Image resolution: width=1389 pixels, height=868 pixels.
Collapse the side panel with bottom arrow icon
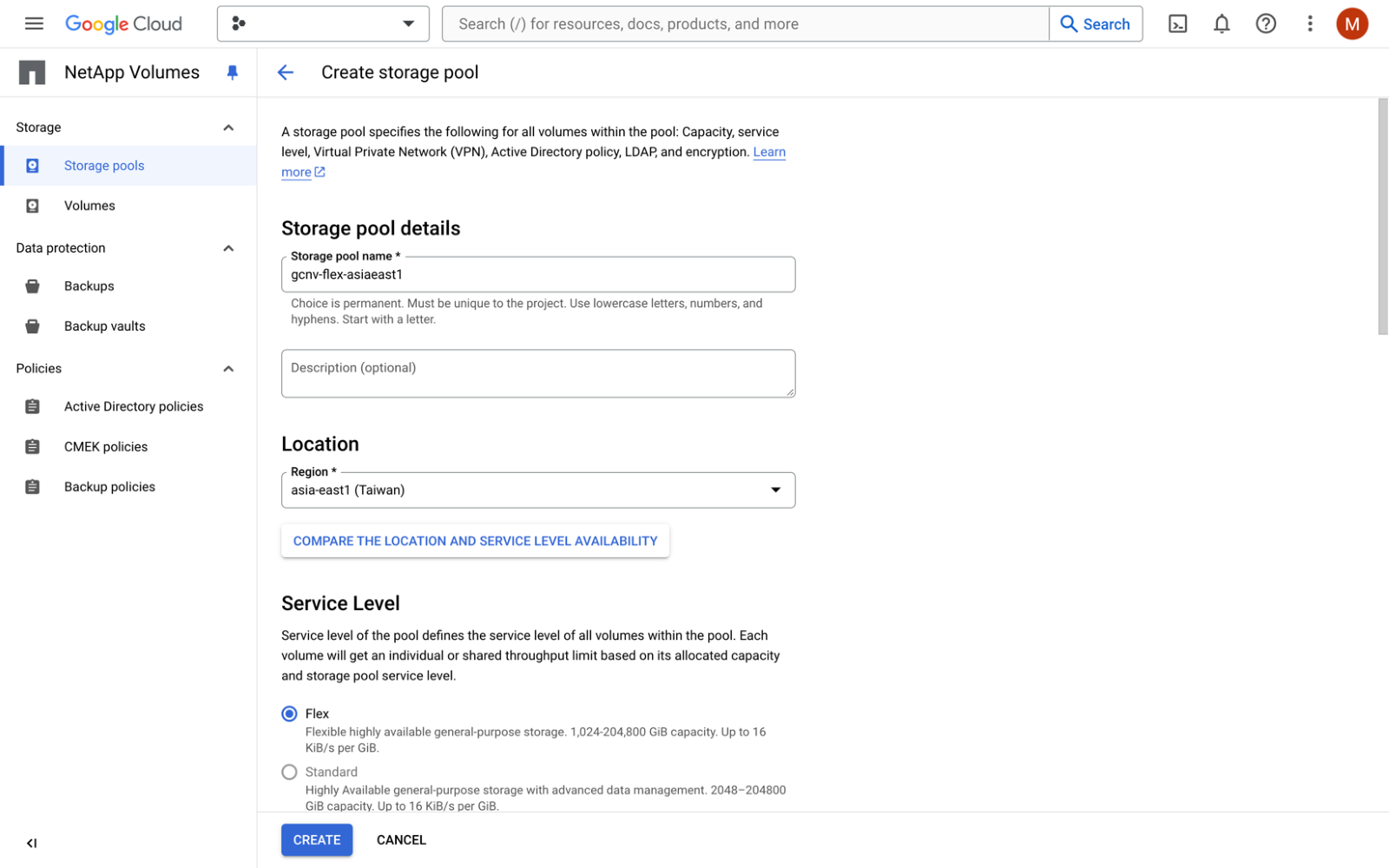click(x=32, y=843)
